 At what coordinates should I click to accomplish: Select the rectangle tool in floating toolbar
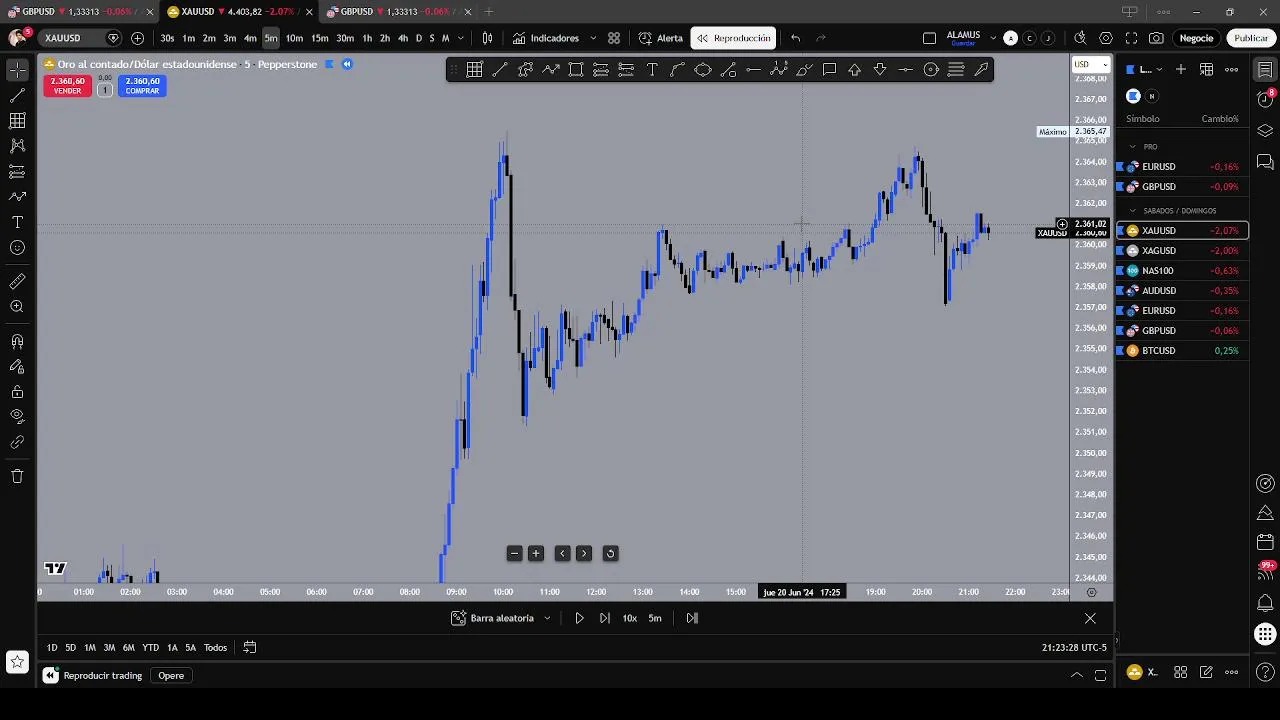point(576,69)
